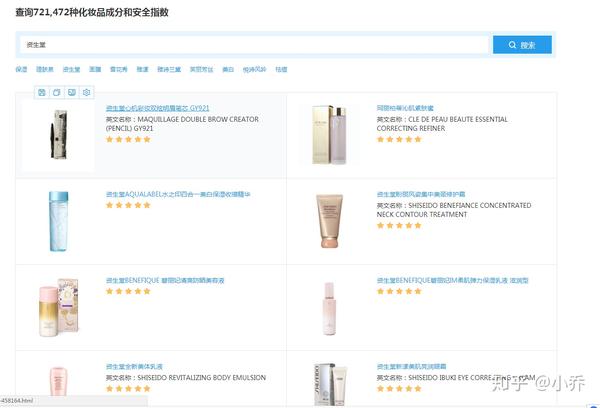This screenshot has width=600, height=408.
Task: Click the star rating under the neck contour treatment
Action: [399, 225]
